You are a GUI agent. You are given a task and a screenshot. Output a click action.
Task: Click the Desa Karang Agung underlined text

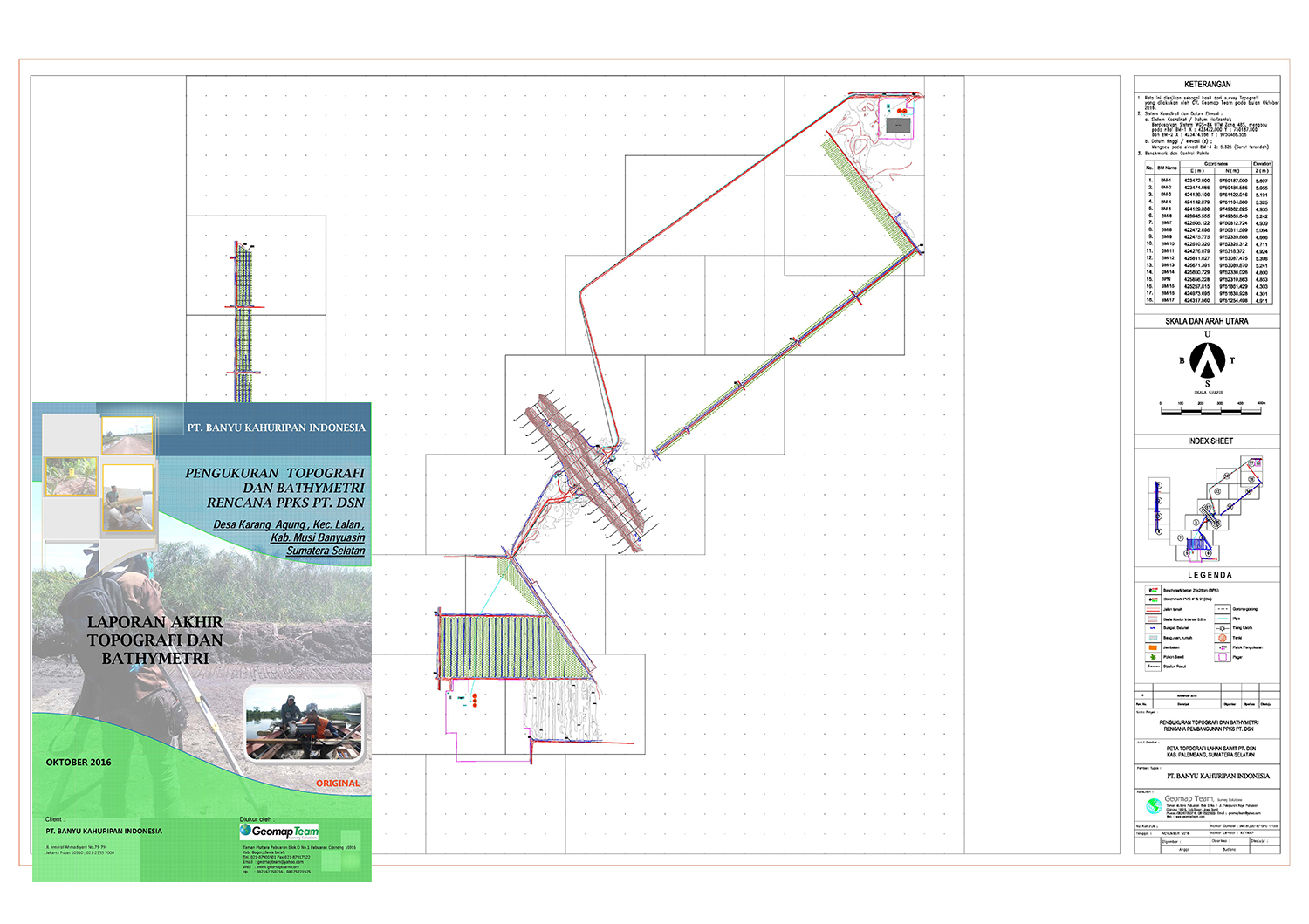[288, 524]
